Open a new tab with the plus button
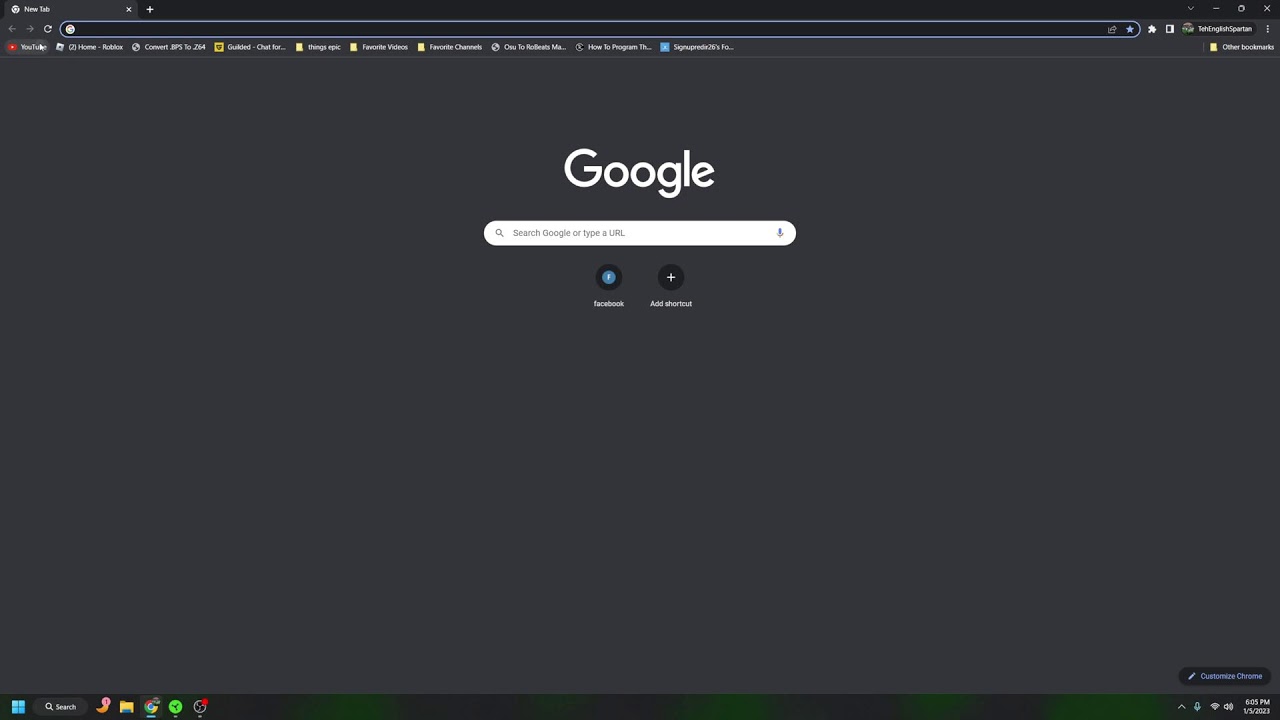Image resolution: width=1280 pixels, height=720 pixels. (x=150, y=9)
